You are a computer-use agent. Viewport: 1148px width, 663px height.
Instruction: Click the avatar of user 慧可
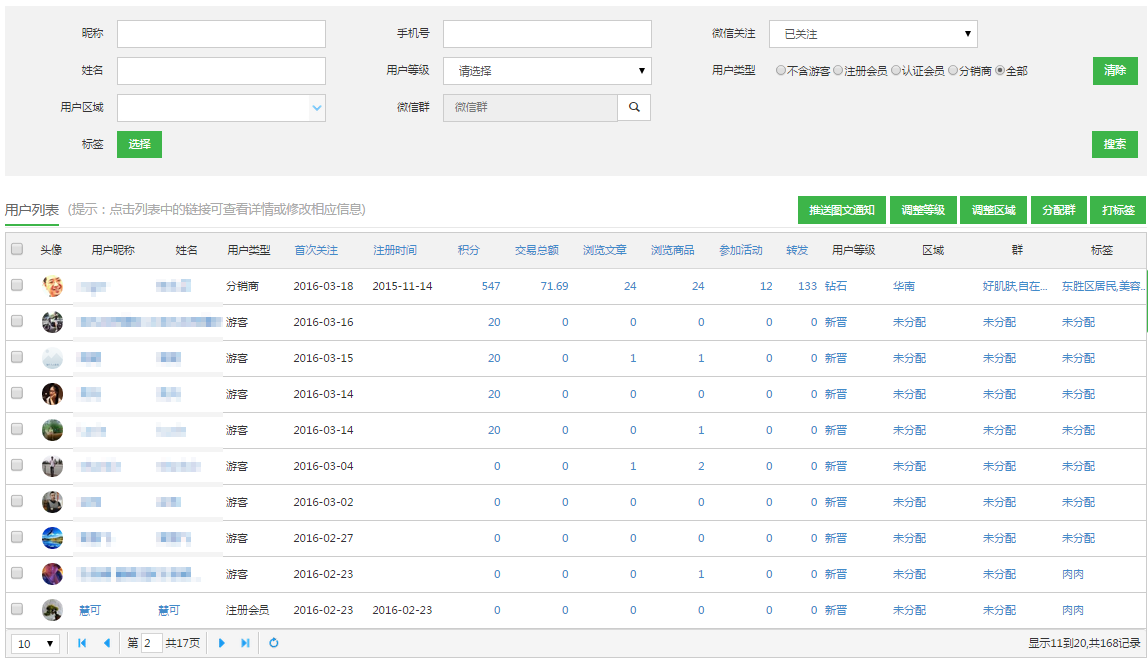52,610
